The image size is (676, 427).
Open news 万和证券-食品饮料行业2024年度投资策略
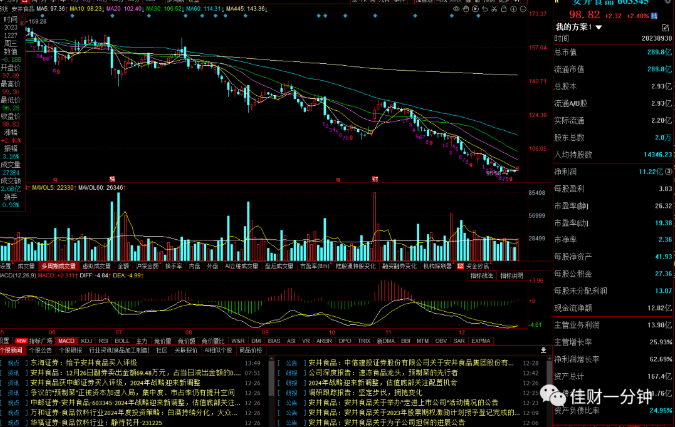pyautogui.click(x=136, y=412)
